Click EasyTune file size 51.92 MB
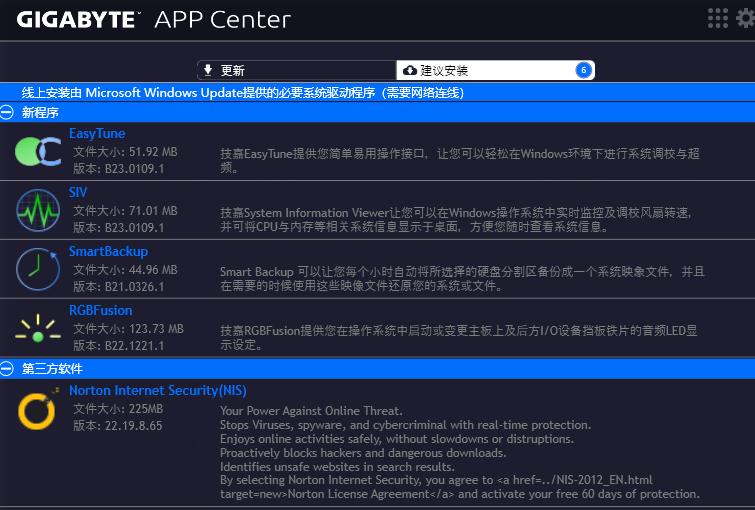Image resolution: width=755 pixels, height=510 pixels. tap(125, 152)
